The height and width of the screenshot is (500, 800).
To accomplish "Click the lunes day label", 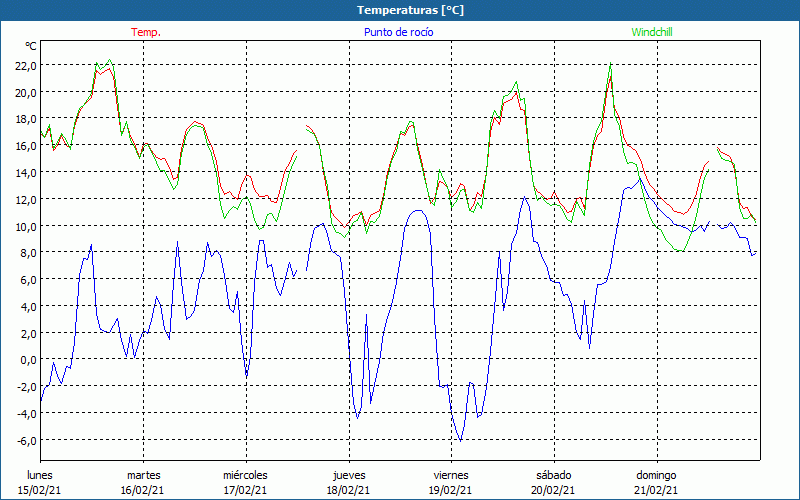I will (x=40, y=475).
